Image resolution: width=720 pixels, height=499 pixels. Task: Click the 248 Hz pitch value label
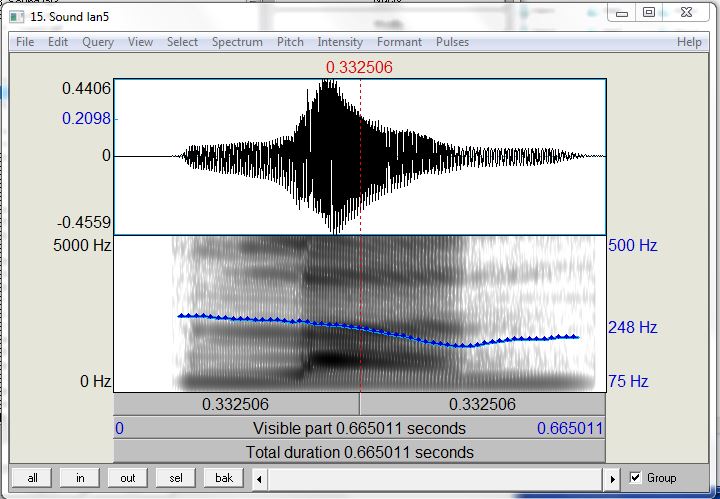[633, 328]
